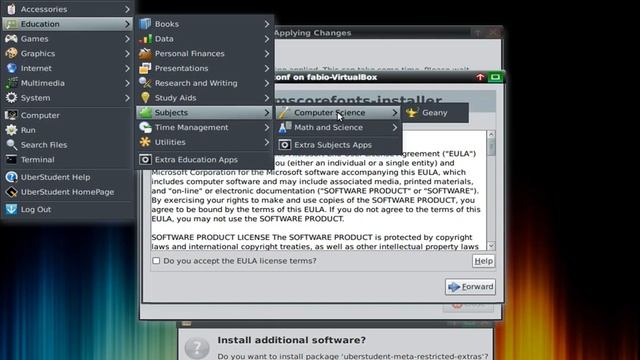The width and height of the screenshot is (640, 360).
Task: Expand the Utilities submenu arrow
Action: coord(267,142)
